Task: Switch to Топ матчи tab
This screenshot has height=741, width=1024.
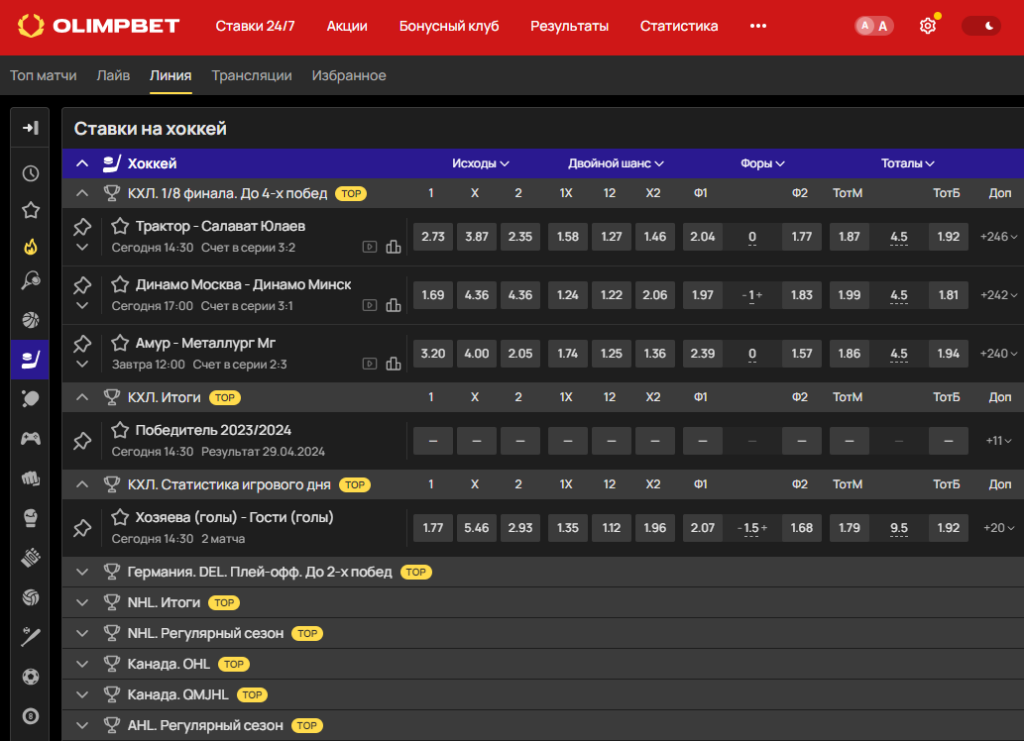Action: [43, 76]
